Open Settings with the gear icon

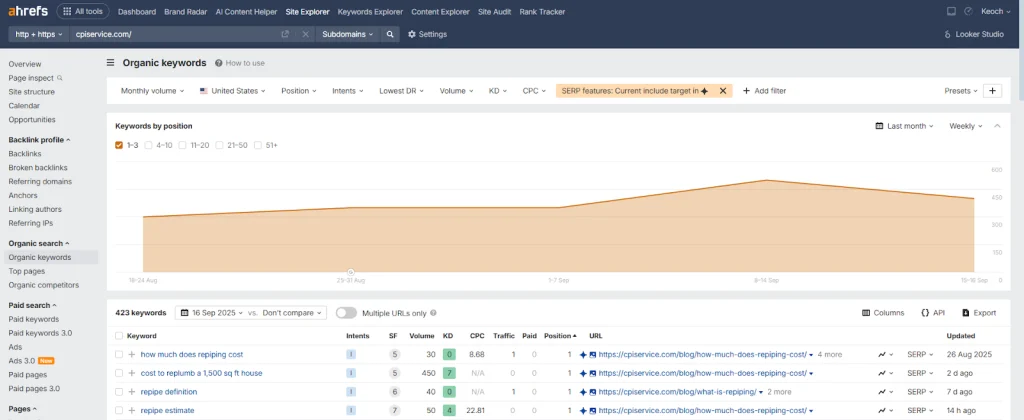tap(427, 34)
